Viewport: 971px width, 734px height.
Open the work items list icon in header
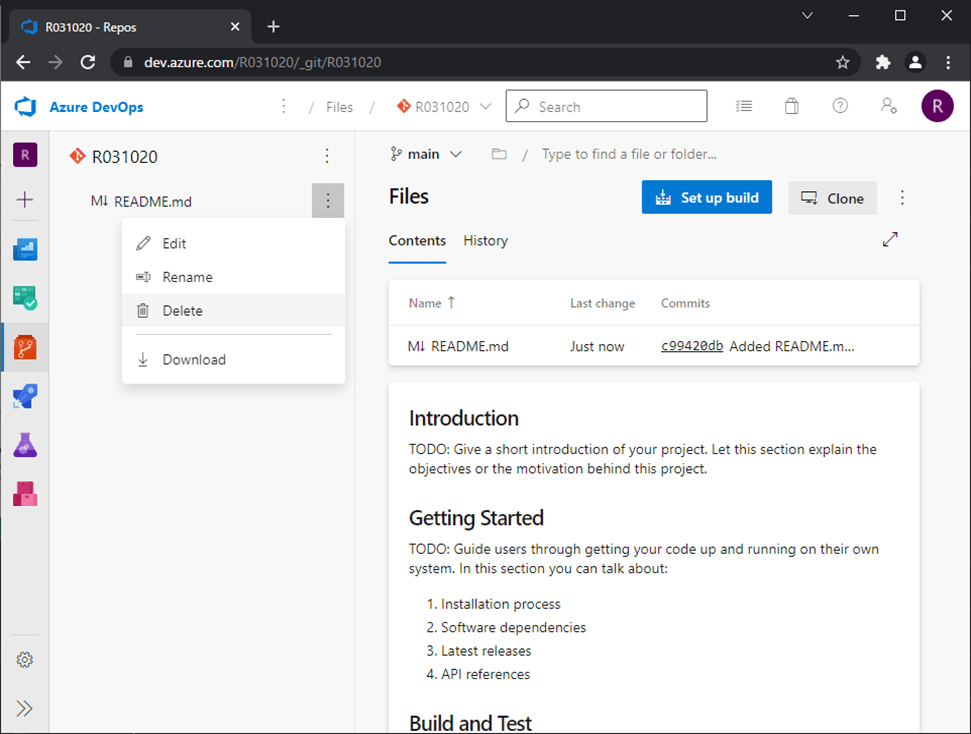click(x=744, y=107)
